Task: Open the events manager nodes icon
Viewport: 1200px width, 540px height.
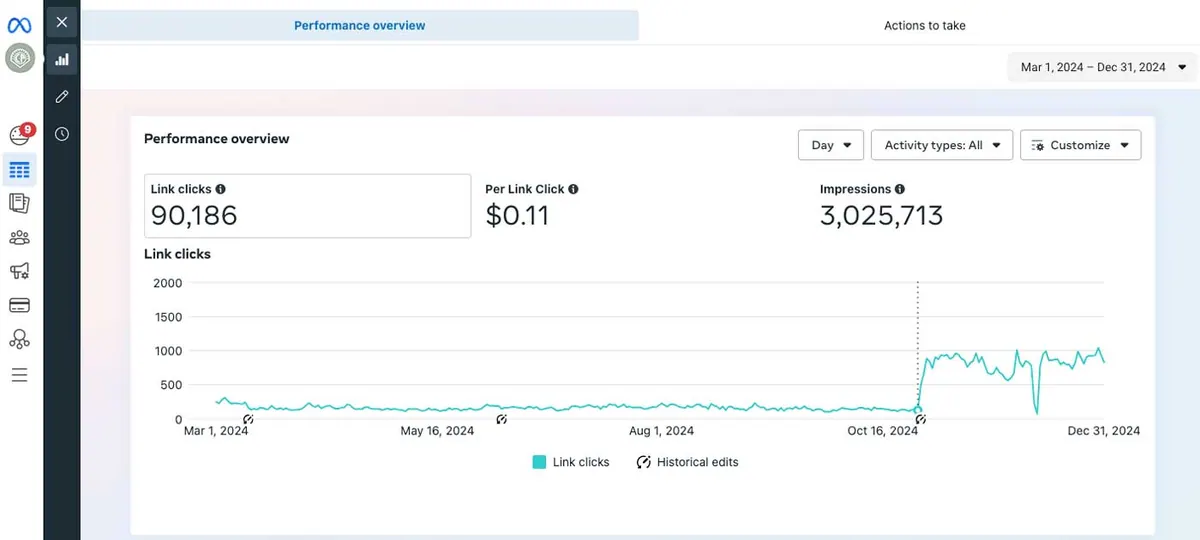Action: tap(19, 340)
